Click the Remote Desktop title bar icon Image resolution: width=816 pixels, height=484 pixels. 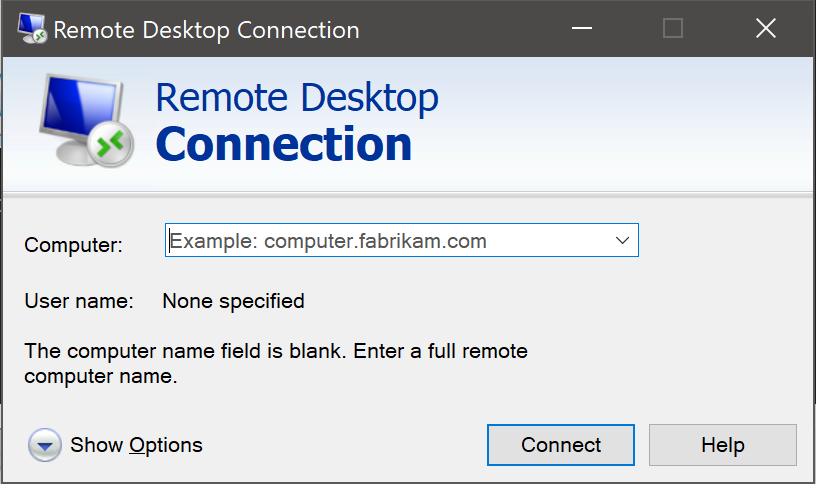tap(31, 29)
